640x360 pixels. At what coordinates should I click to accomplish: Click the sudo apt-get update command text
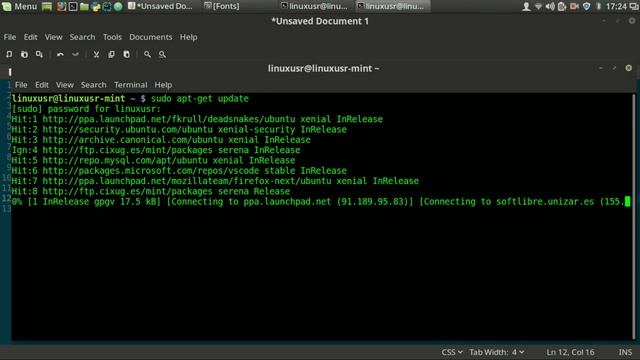(200, 98)
